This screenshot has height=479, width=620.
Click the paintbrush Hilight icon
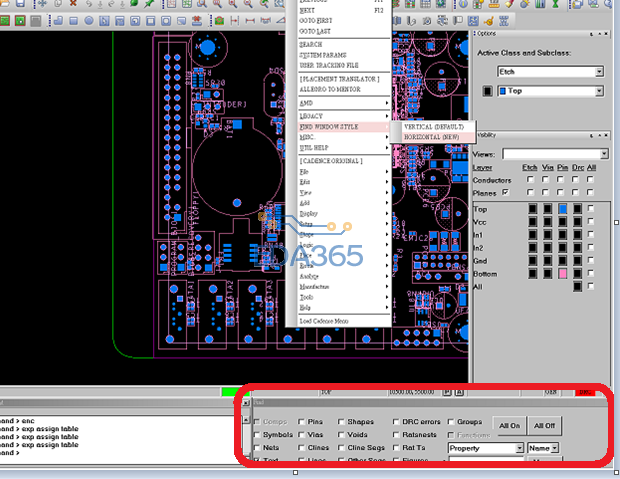click(509, 4)
